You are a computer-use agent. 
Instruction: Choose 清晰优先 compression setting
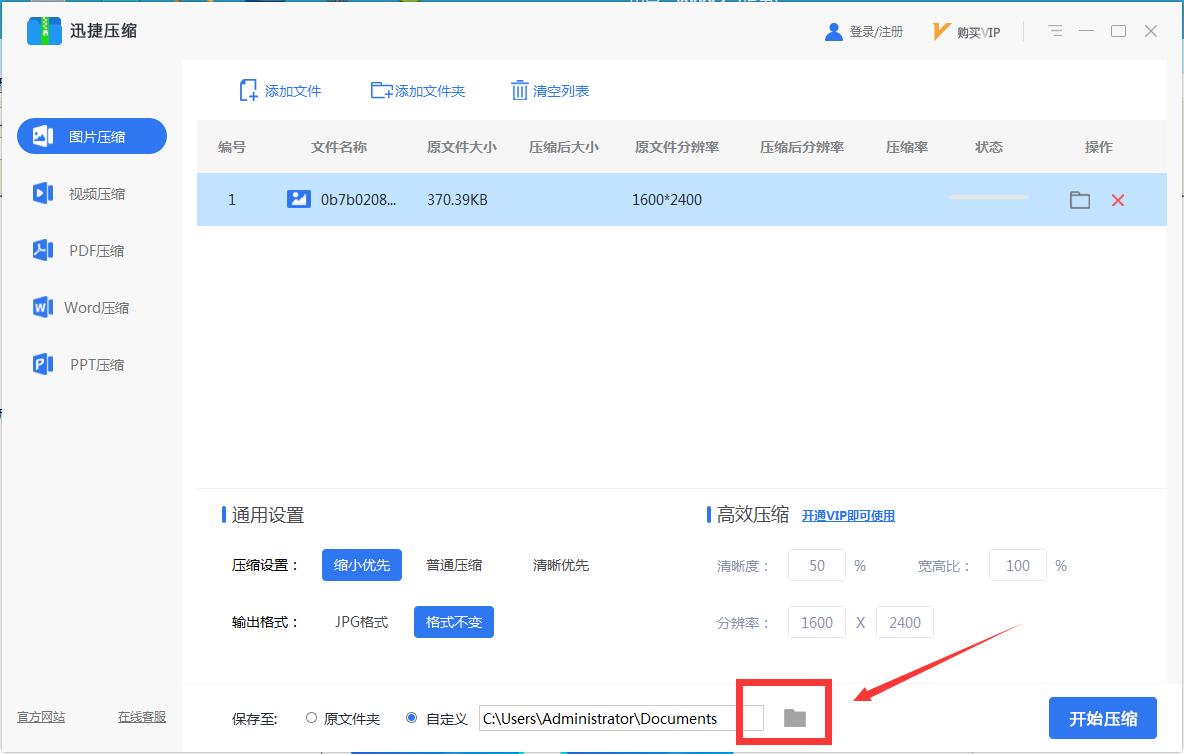561,565
